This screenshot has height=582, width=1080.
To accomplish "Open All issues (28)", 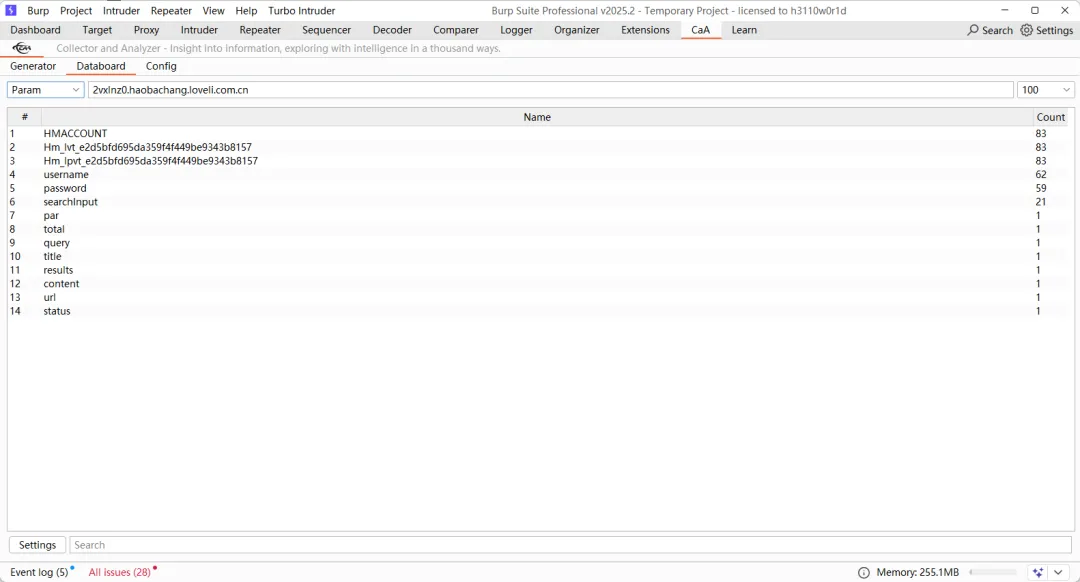I will point(120,572).
